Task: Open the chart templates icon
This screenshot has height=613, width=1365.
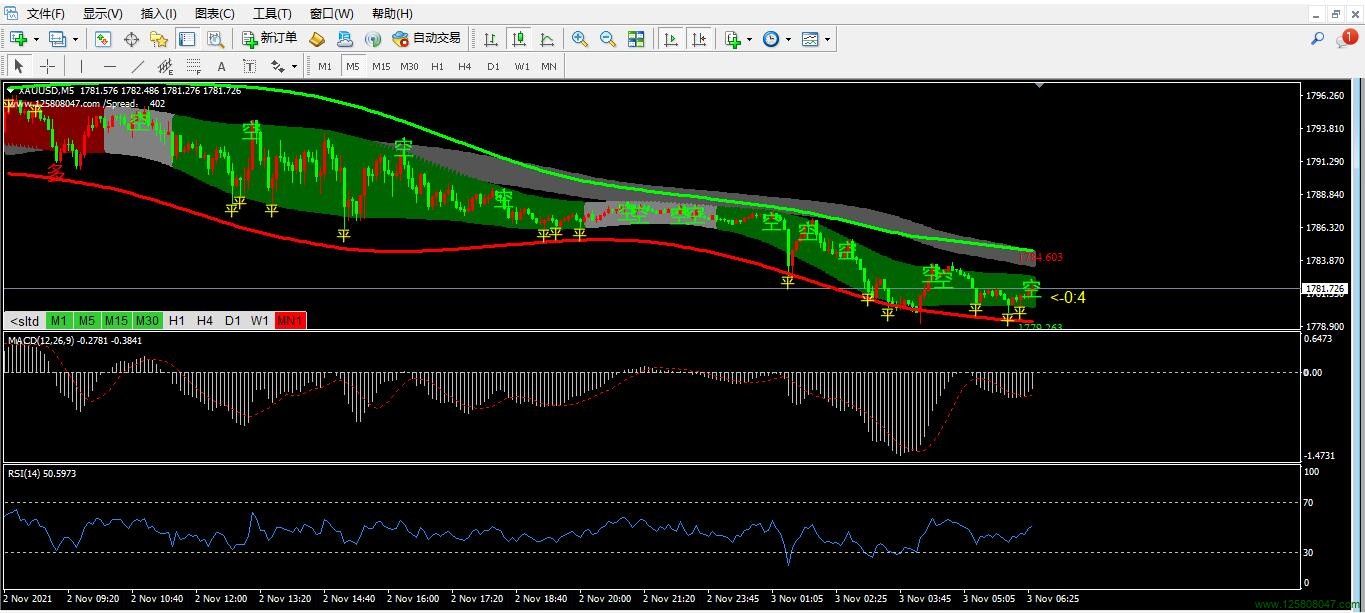Action: click(810, 39)
